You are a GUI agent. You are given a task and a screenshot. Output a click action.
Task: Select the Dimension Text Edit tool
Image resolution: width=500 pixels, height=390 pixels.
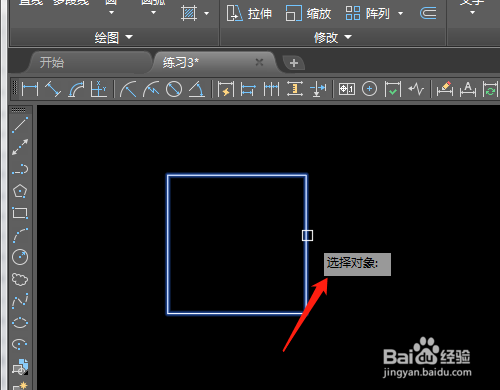468,89
